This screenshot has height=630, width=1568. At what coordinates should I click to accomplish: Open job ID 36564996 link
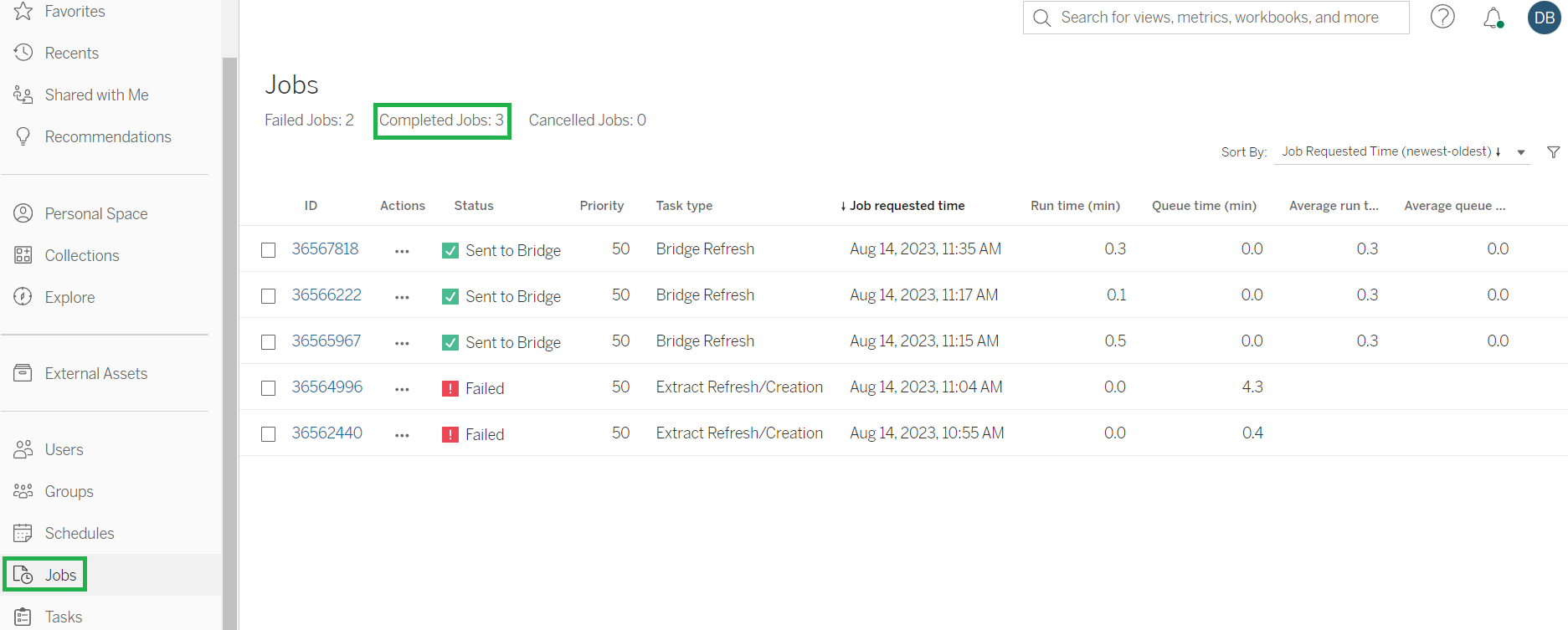click(327, 387)
